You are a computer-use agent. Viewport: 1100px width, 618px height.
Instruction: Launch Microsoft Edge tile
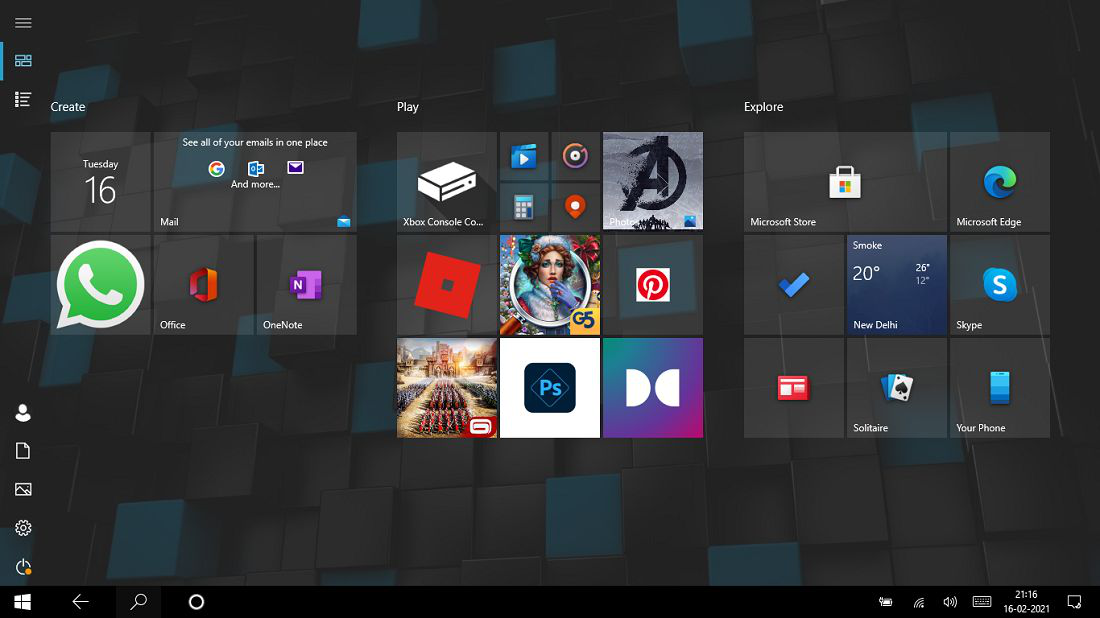click(x=1000, y=182)
